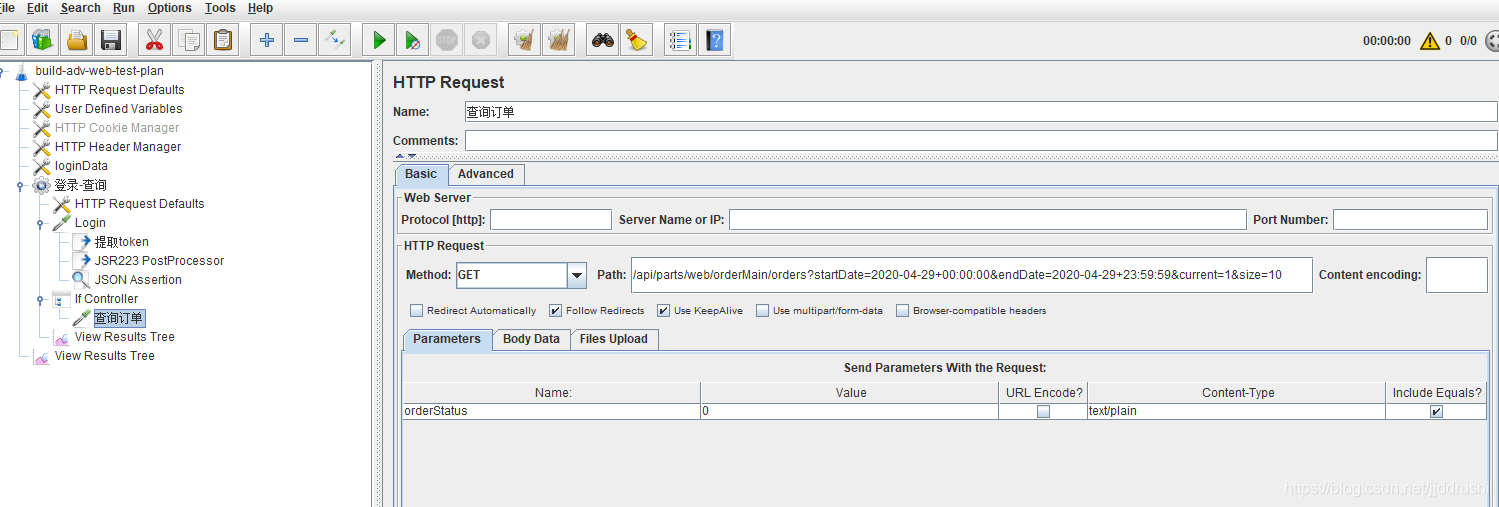Click the blue minus Remove icon
Screen dimensions: 1499x507
300,40
